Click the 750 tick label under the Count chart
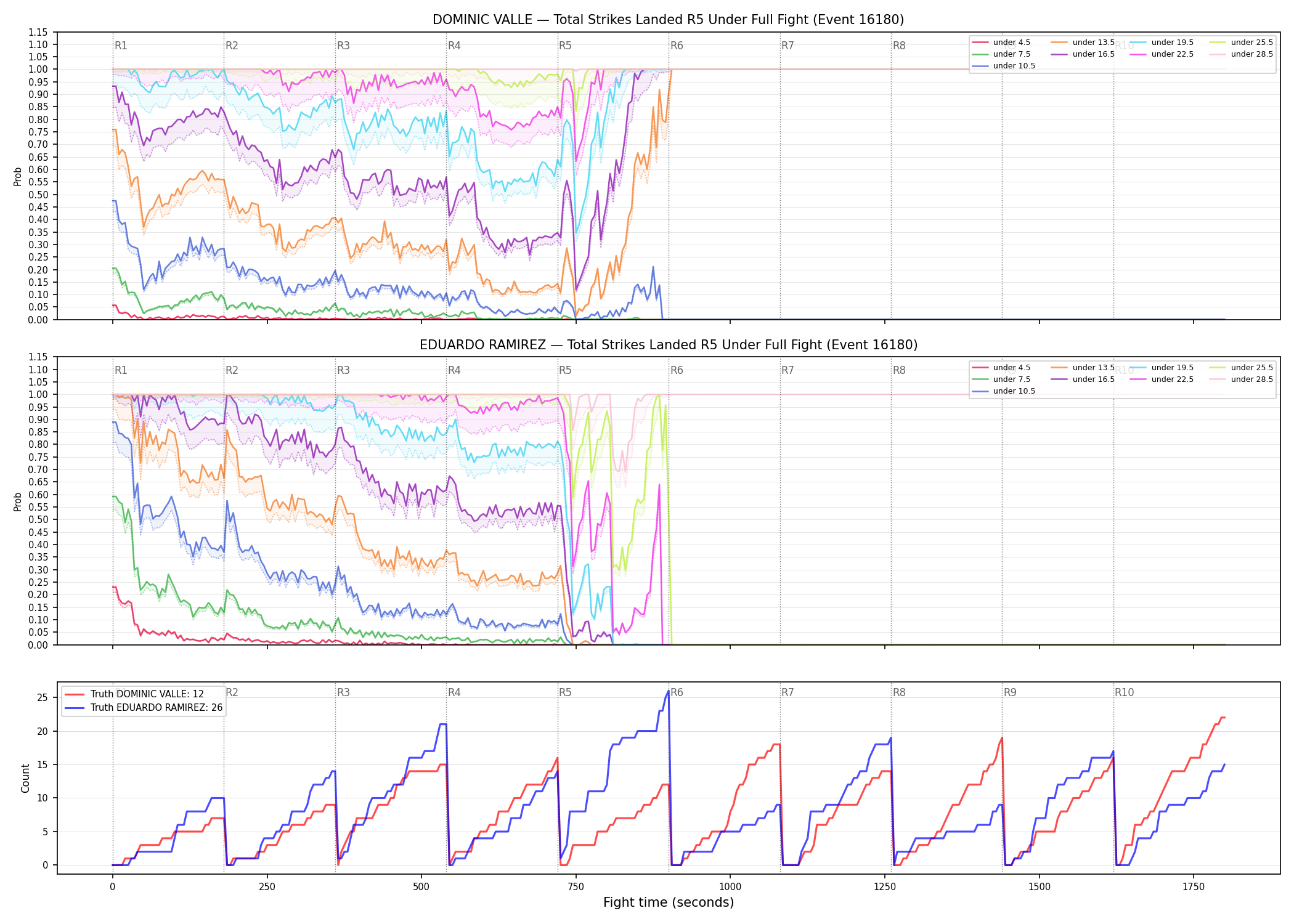The width and height of the screenshot is (1294, 924). (576, 886)
